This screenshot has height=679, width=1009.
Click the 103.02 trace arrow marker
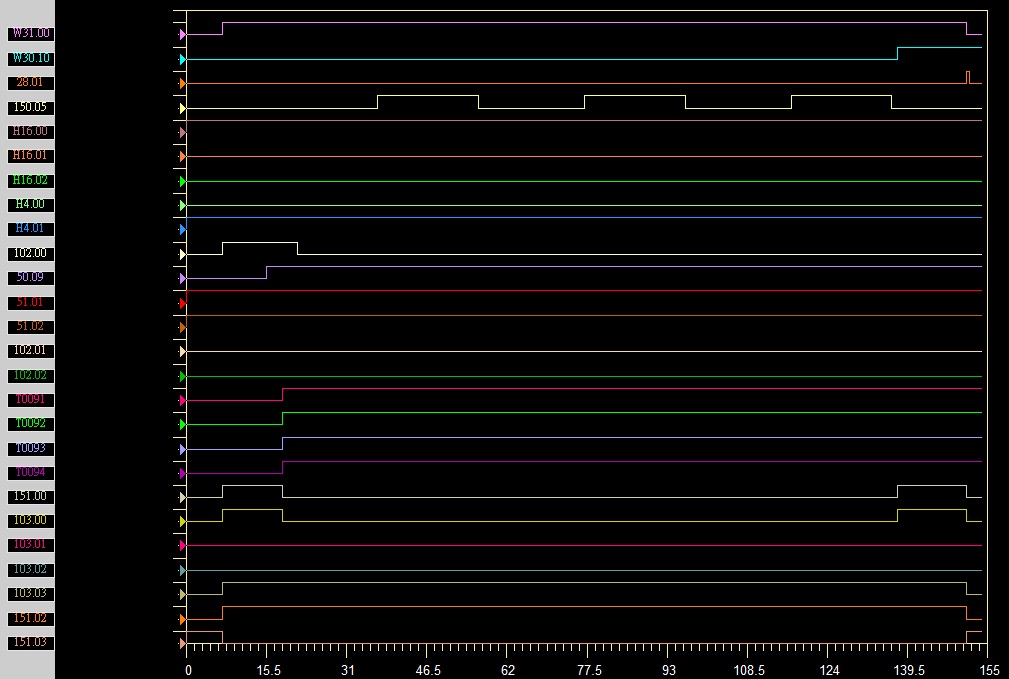point(182,570)
